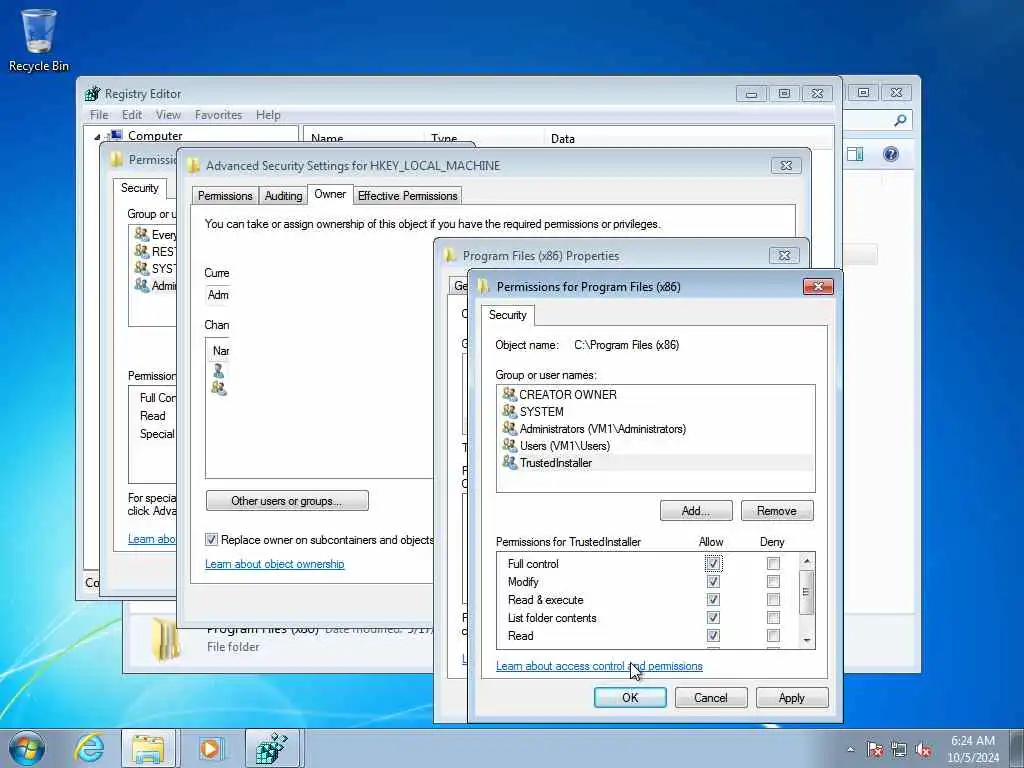The height and width of the screenshot is (768, 1024).
Task: Select the Security tab in registry Permissions dialog
Action: [x=140, y=188]
